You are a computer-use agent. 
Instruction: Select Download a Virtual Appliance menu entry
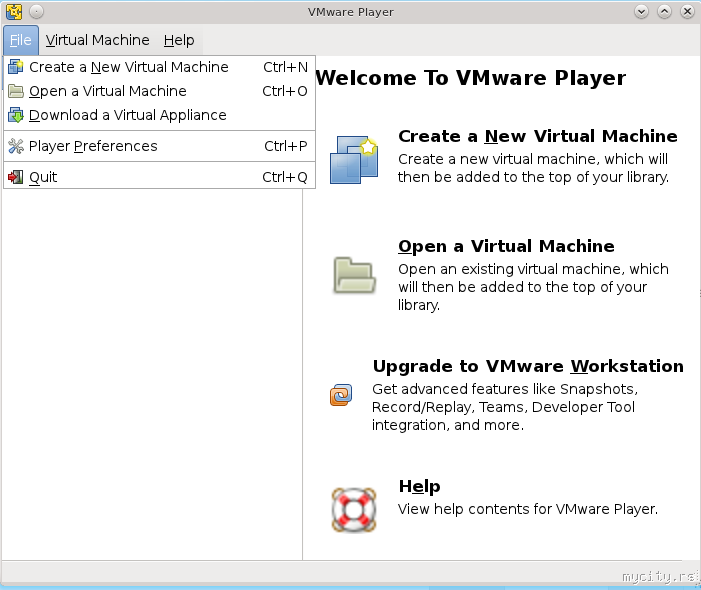tap(159, 115)
